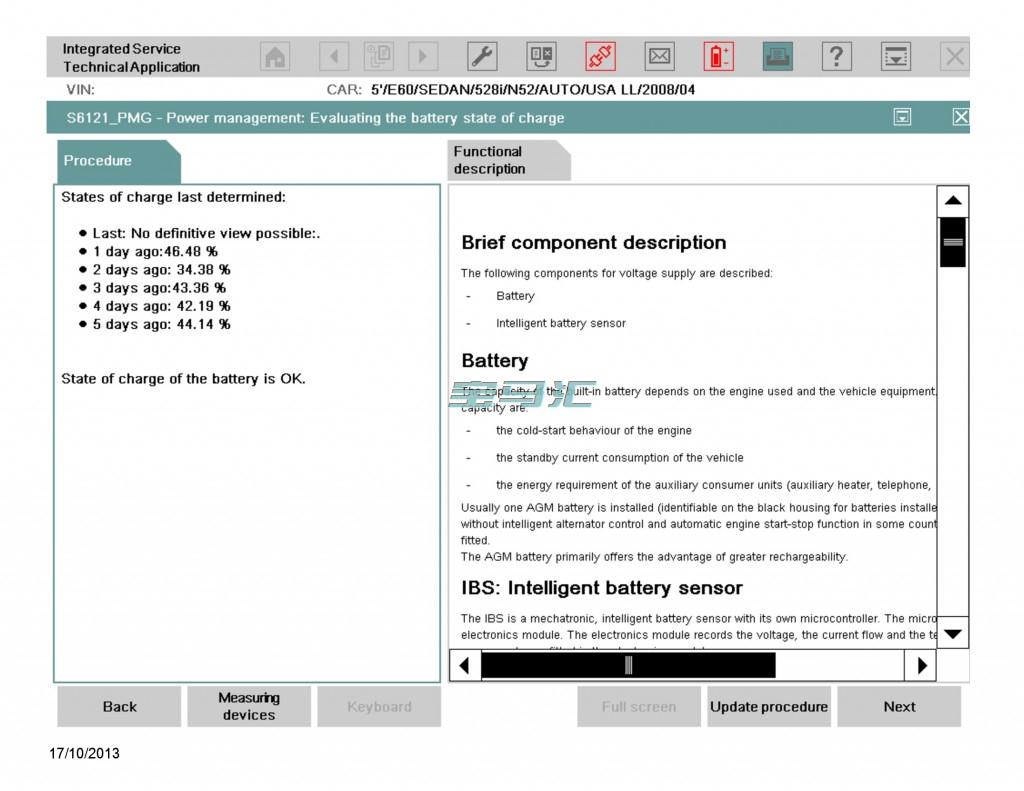The width and height of the screenshot is (1024, 791).
Task: Open the help question mark icon
Action: (x=837, y=57)
